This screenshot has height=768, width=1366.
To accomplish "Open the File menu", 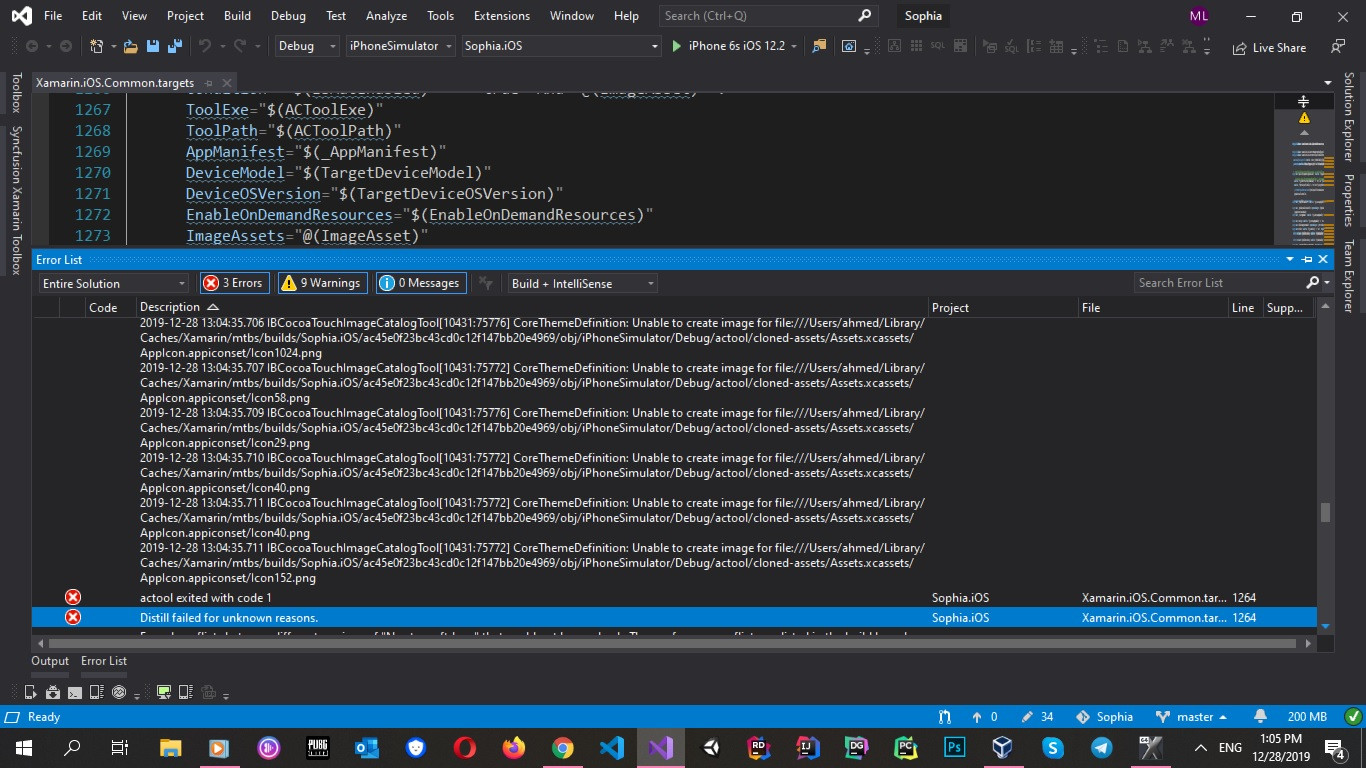I will (53, 16).
